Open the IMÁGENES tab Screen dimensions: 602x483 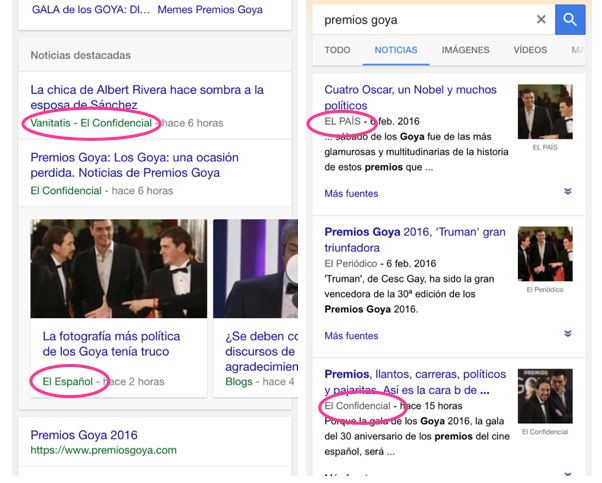(x=465, y=50)
